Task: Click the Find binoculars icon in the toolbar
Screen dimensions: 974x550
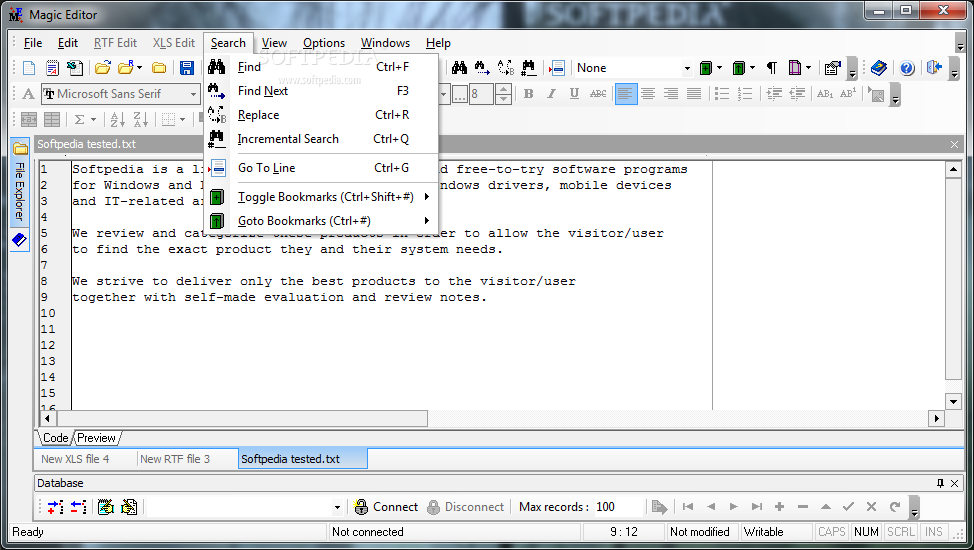Action: point(459,68)
